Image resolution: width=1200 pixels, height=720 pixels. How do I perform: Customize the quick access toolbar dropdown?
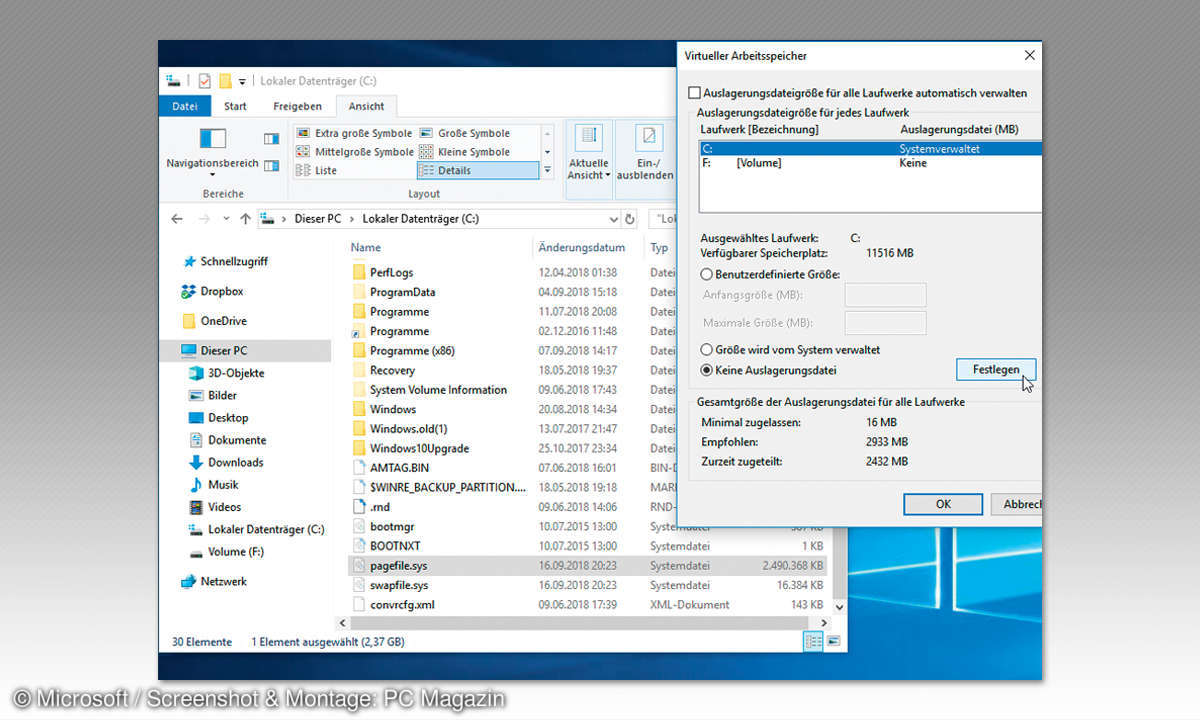243,81
